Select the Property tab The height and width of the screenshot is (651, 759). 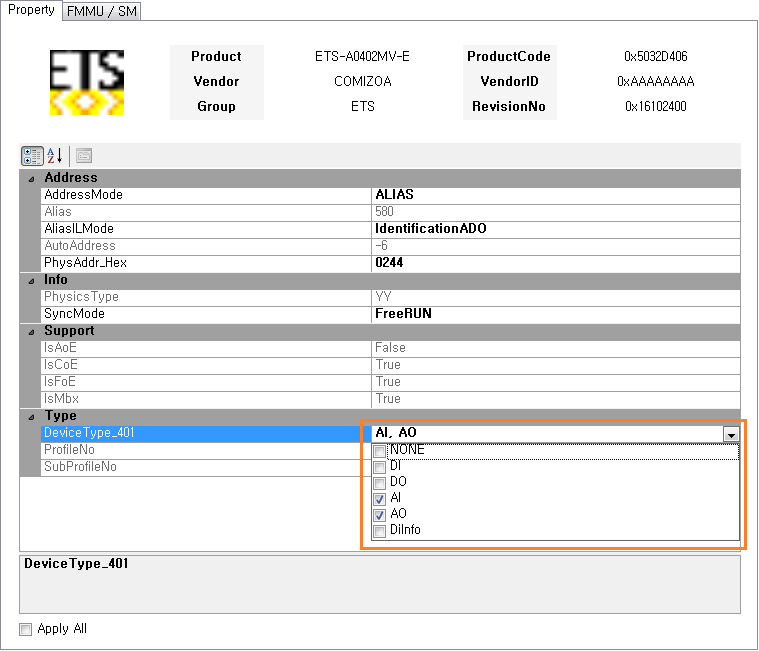point(31,10)
